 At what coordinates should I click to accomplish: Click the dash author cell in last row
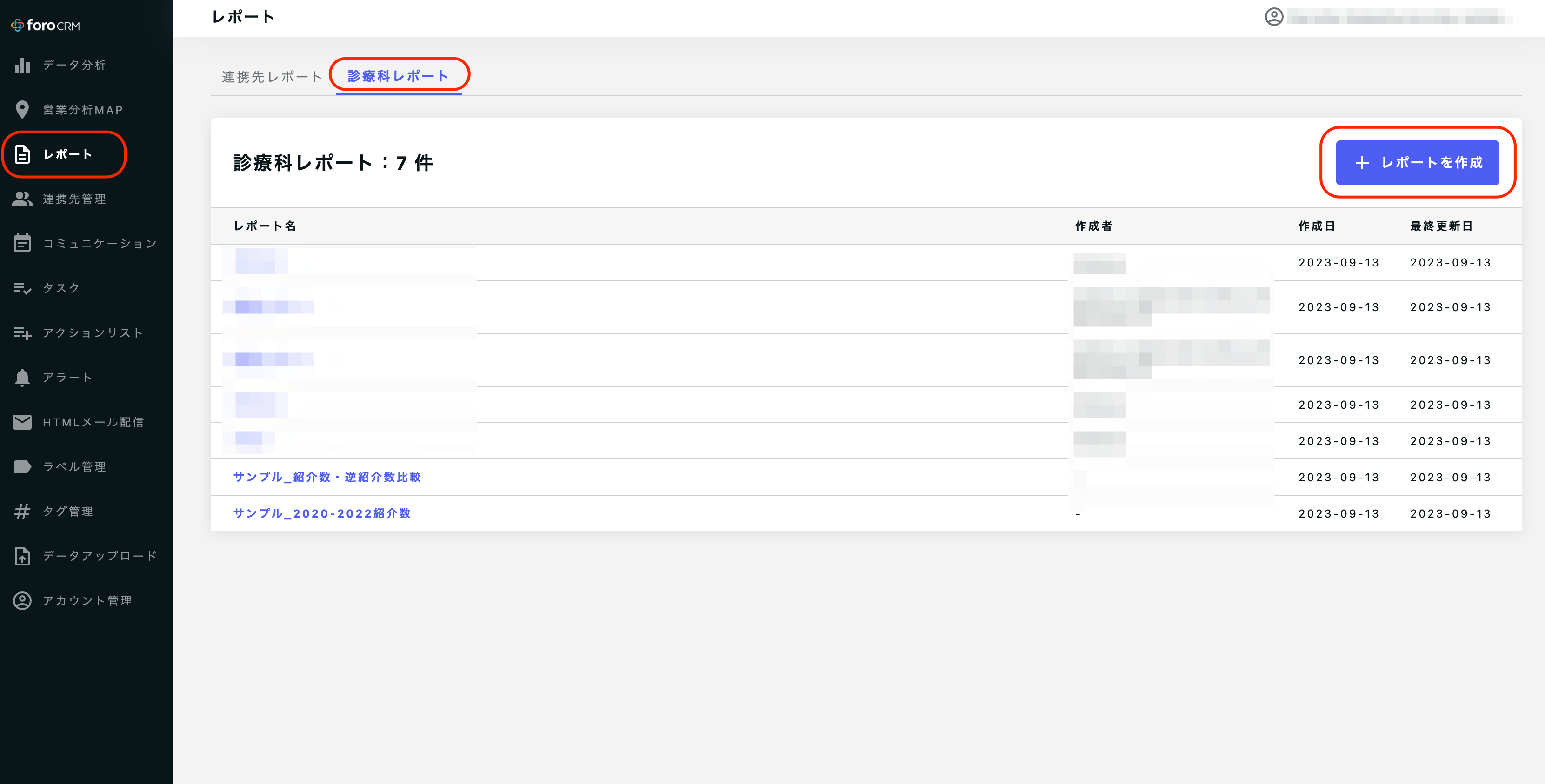point(1078,514)
